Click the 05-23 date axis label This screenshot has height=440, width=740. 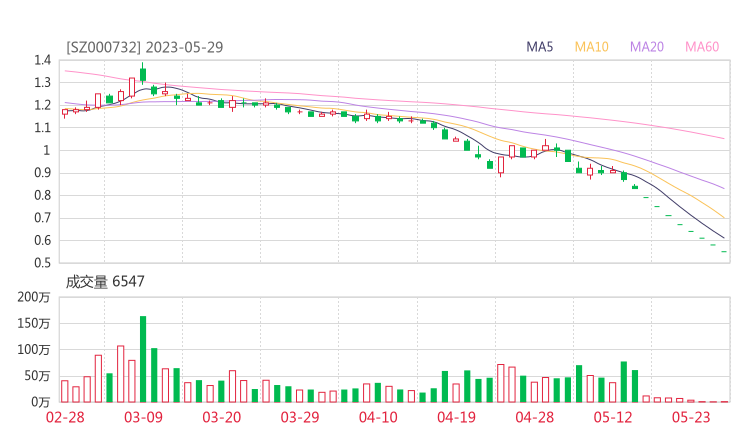pyautogui.click(x=691, y=417)
